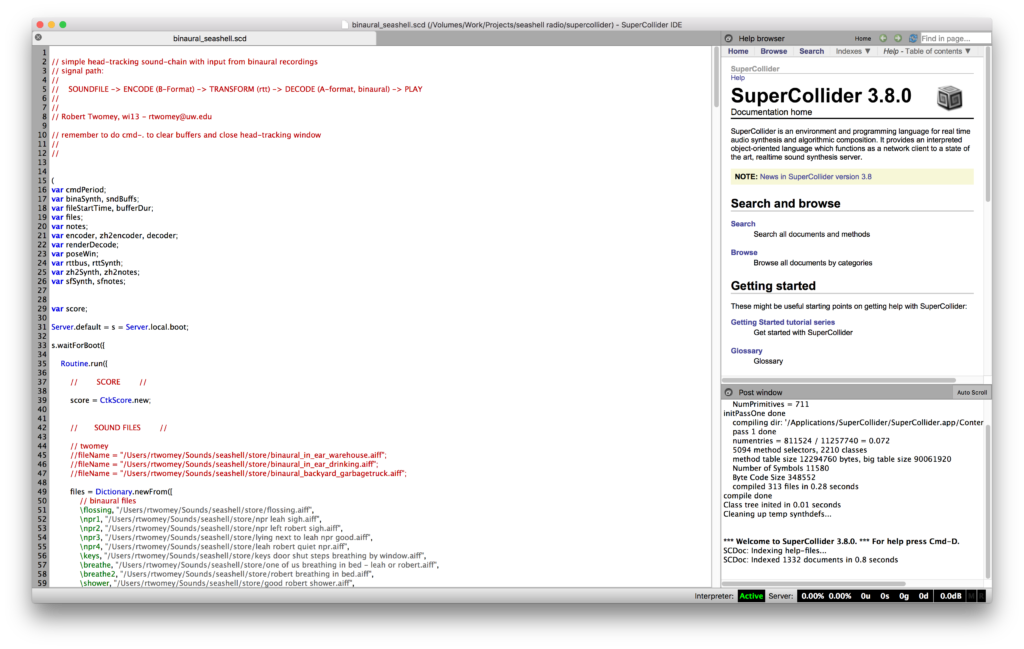The width and height of the screenshot is (1024, 649).
Task: Open the Browse by categories link
Action: 744,252
